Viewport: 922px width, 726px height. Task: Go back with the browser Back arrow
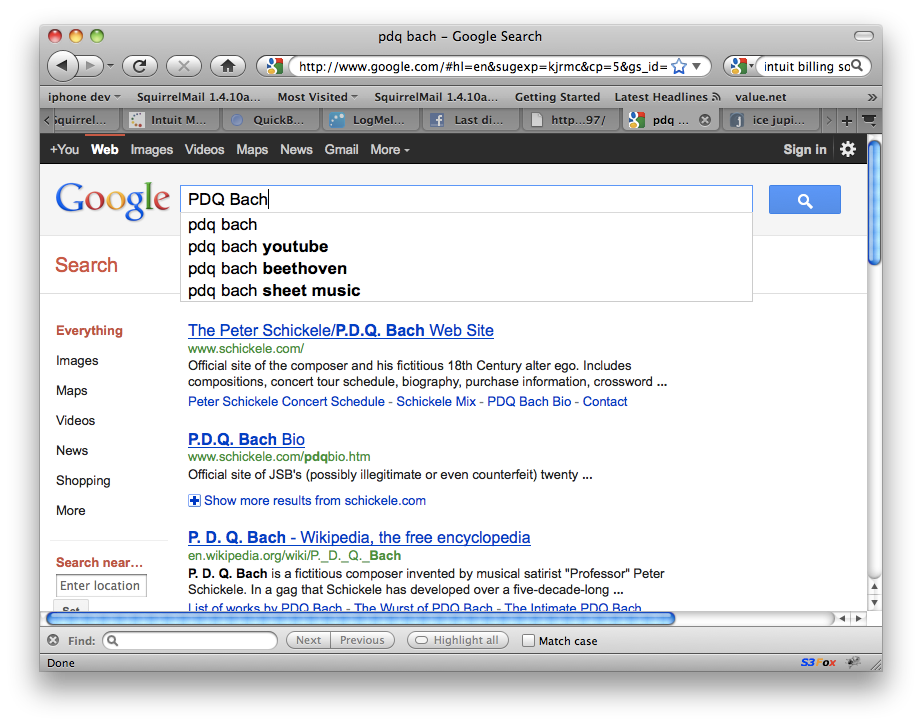pos(62,66)
